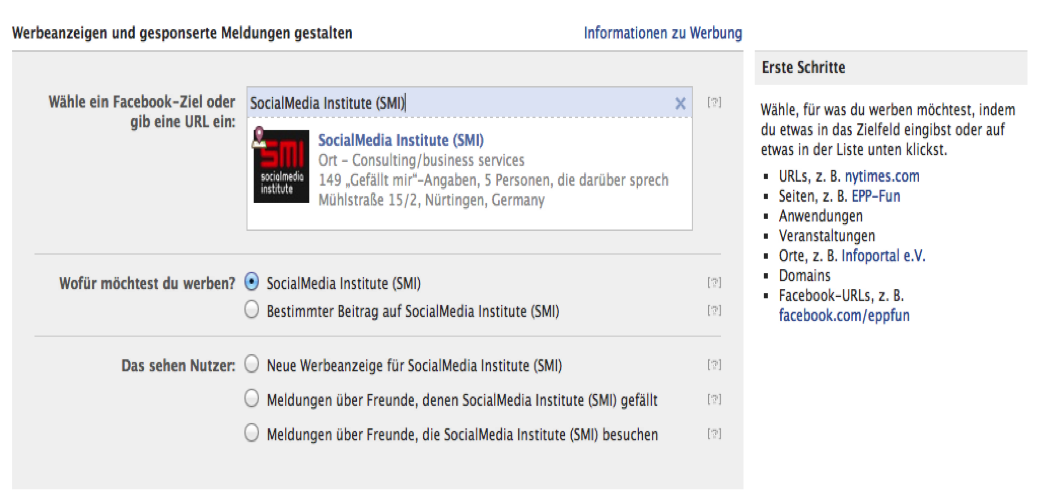
Task: Choose 'Meldungen über Freunde, denen SMI gefällt' radio
Action: pos(251,399)
